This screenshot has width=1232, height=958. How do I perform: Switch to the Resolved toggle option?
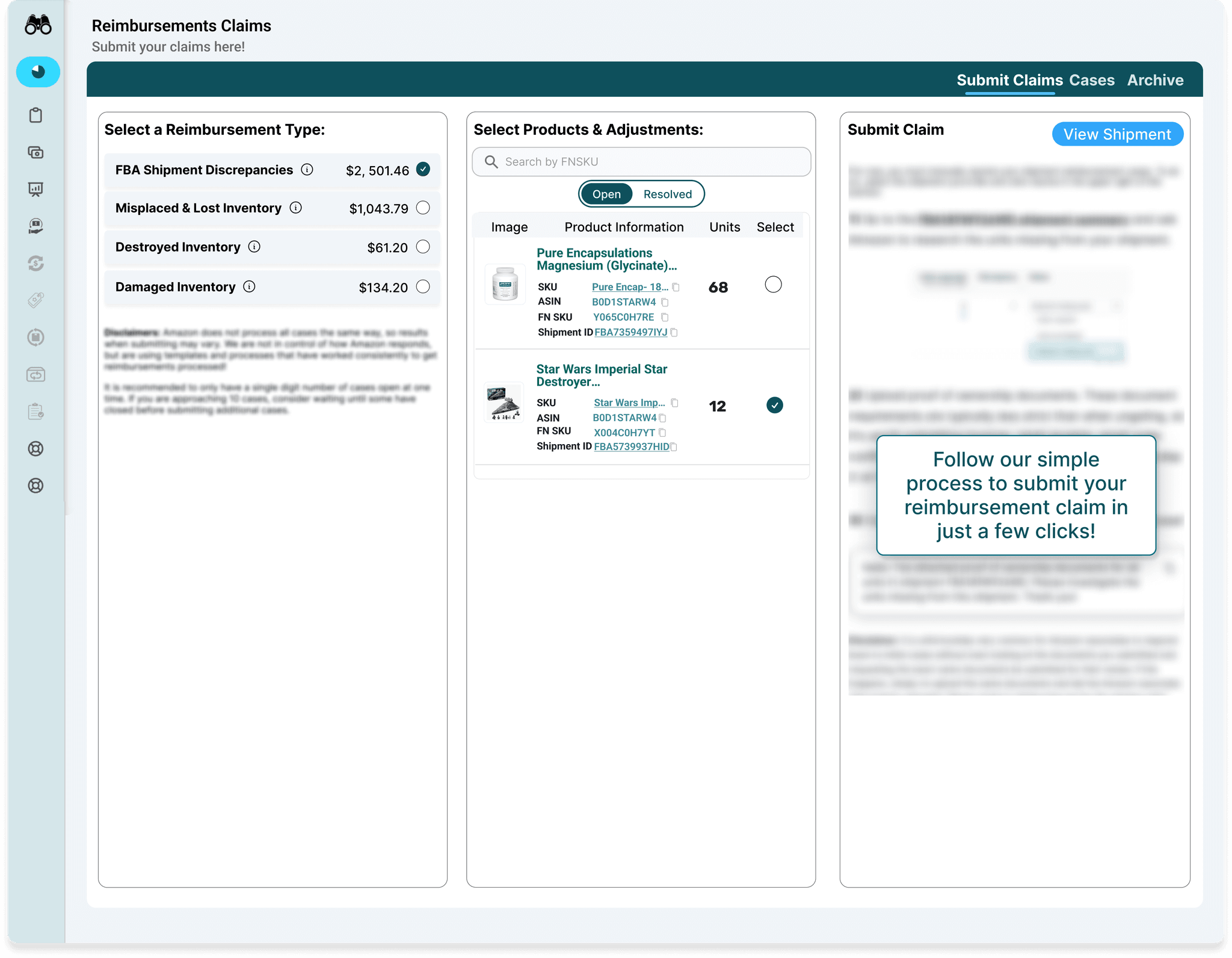667,194
